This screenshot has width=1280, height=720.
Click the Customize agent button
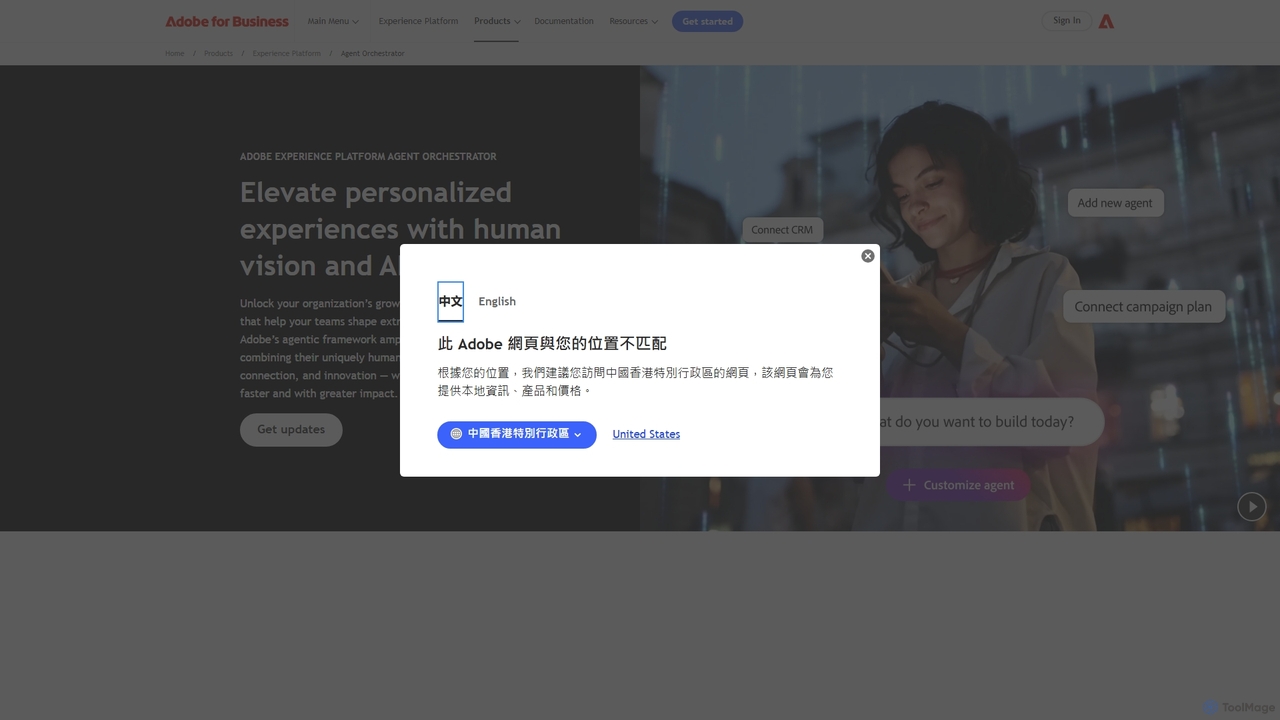click(958, 485)
